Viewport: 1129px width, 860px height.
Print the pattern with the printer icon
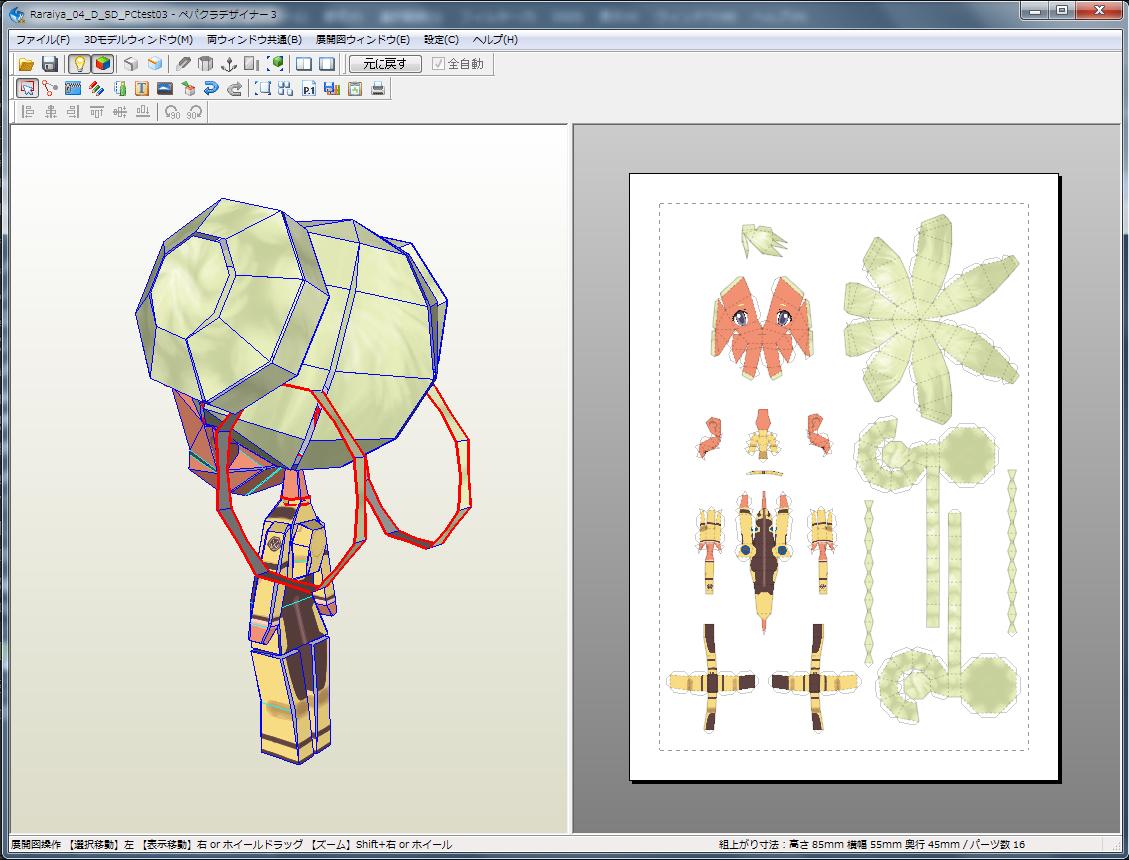point(378,89)
